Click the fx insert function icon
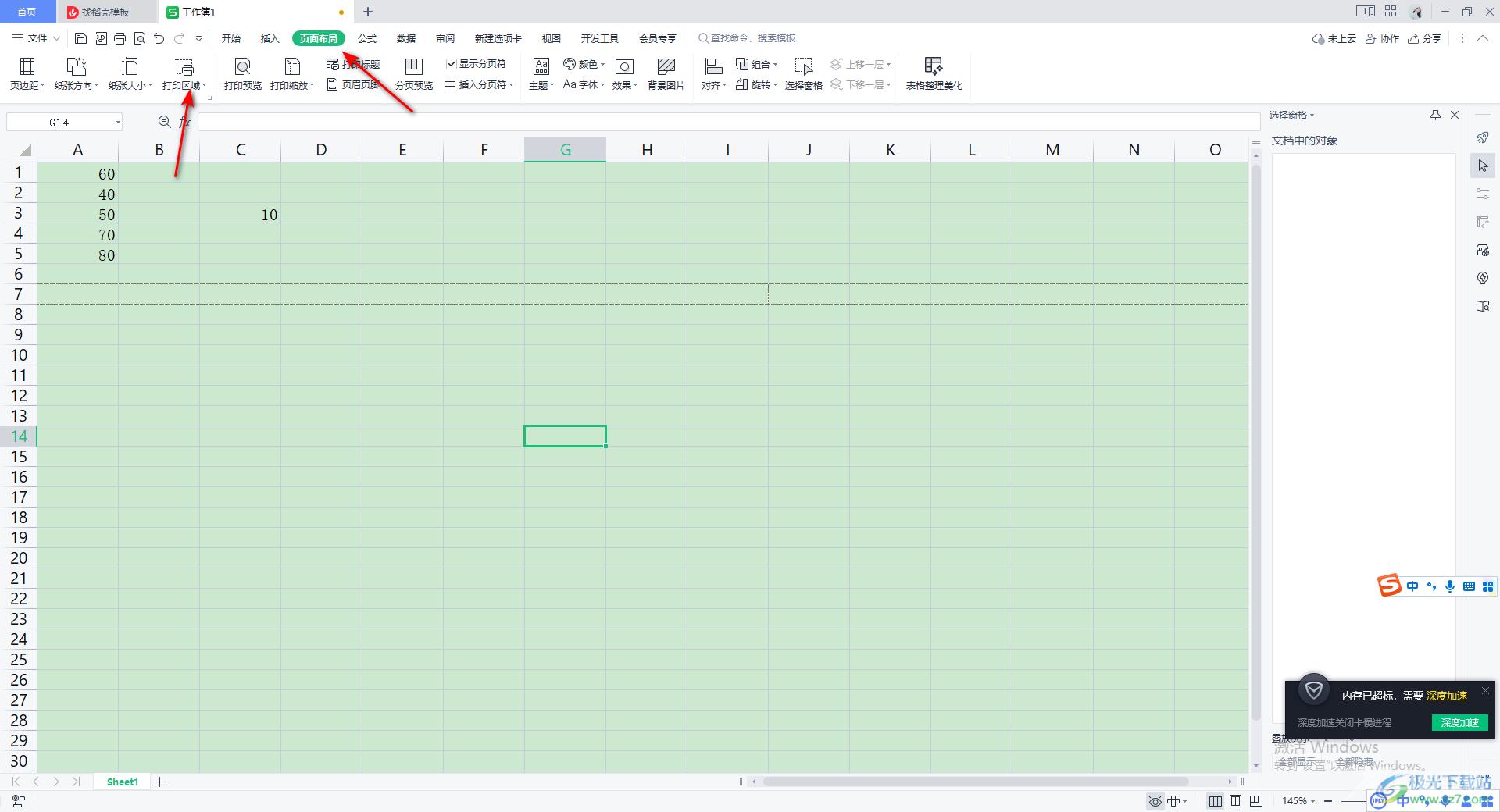The image size is (1500, 812). (185, 122)
